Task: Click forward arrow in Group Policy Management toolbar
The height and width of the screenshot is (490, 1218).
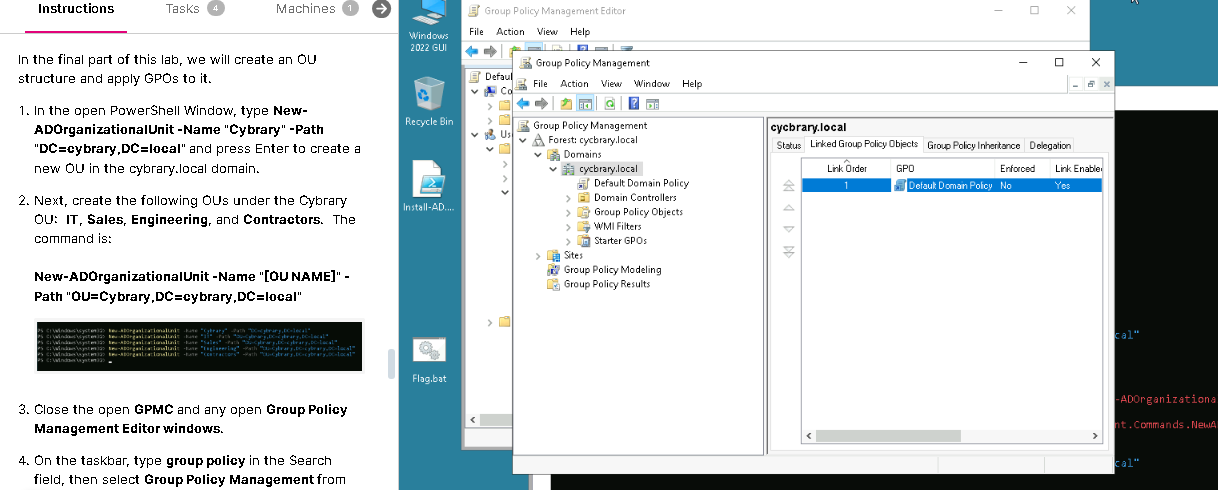Action: [540, 103]
